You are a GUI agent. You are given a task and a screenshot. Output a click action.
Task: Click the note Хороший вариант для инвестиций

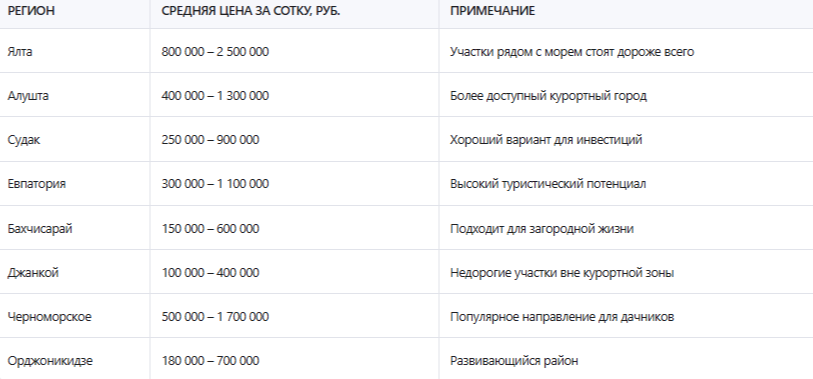tap(546, 140)
